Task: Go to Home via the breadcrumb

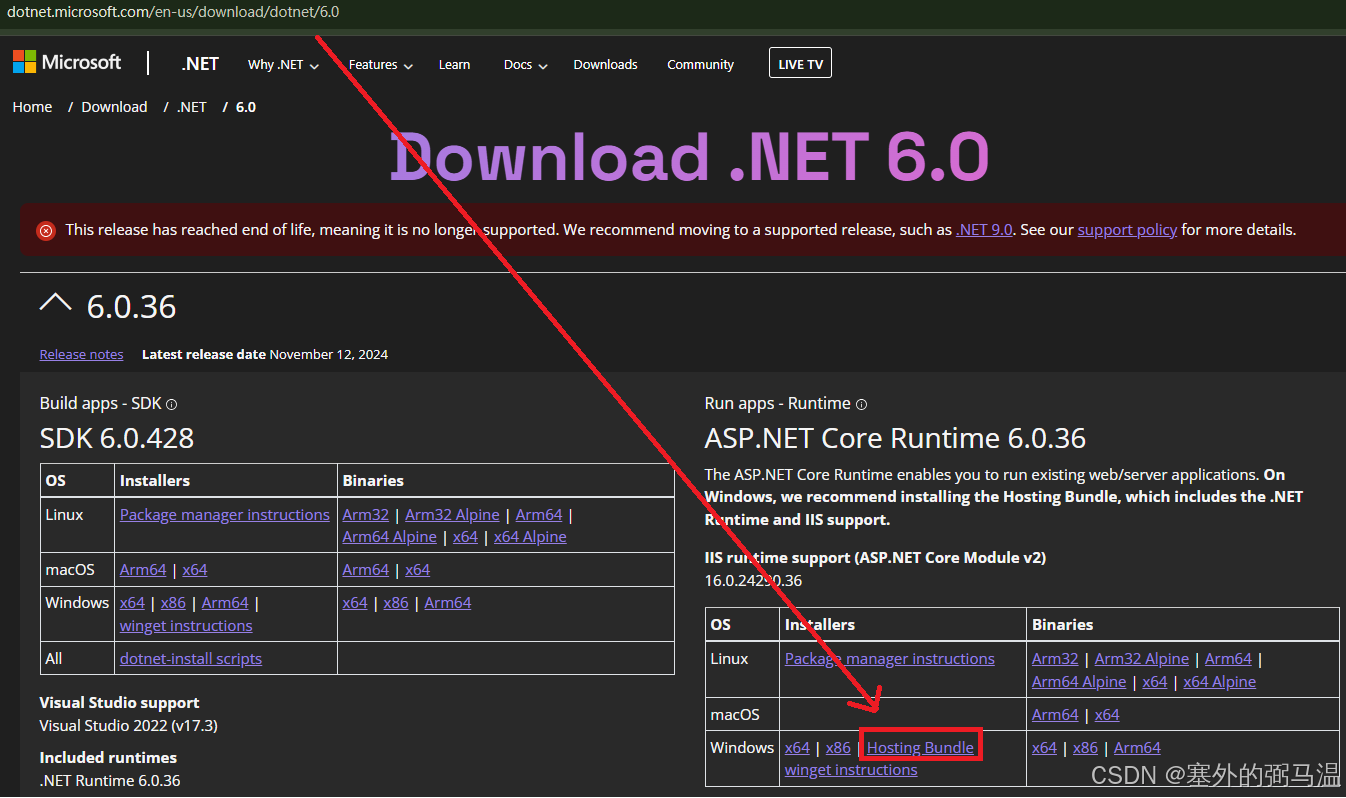Action: coord(32,106)
